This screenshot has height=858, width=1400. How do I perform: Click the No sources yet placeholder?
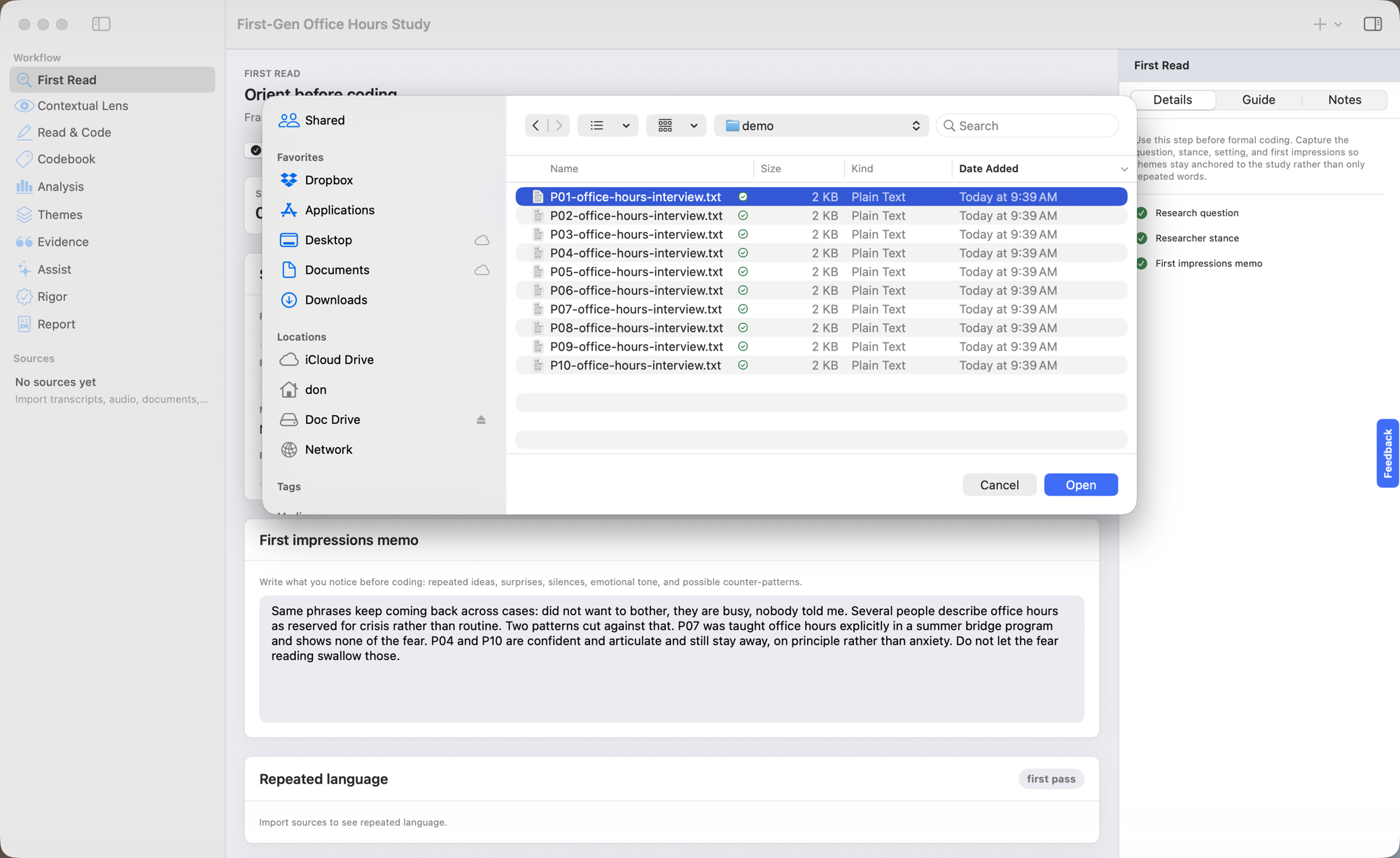click(x=55, y=382)
